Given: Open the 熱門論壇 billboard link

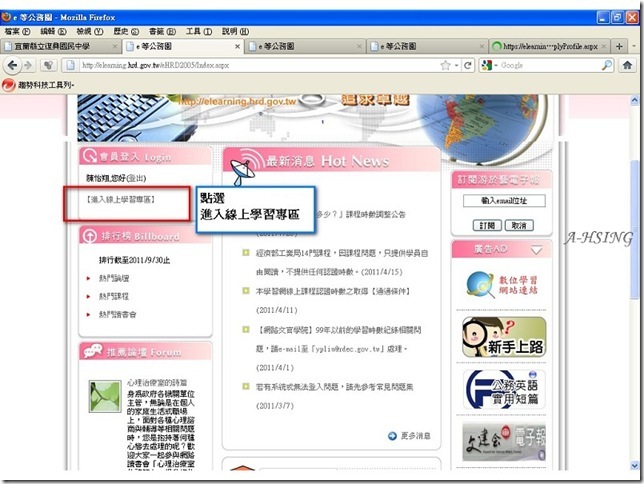Looking at the screenshot, I should pyautogui.click(x=114, y=278).
